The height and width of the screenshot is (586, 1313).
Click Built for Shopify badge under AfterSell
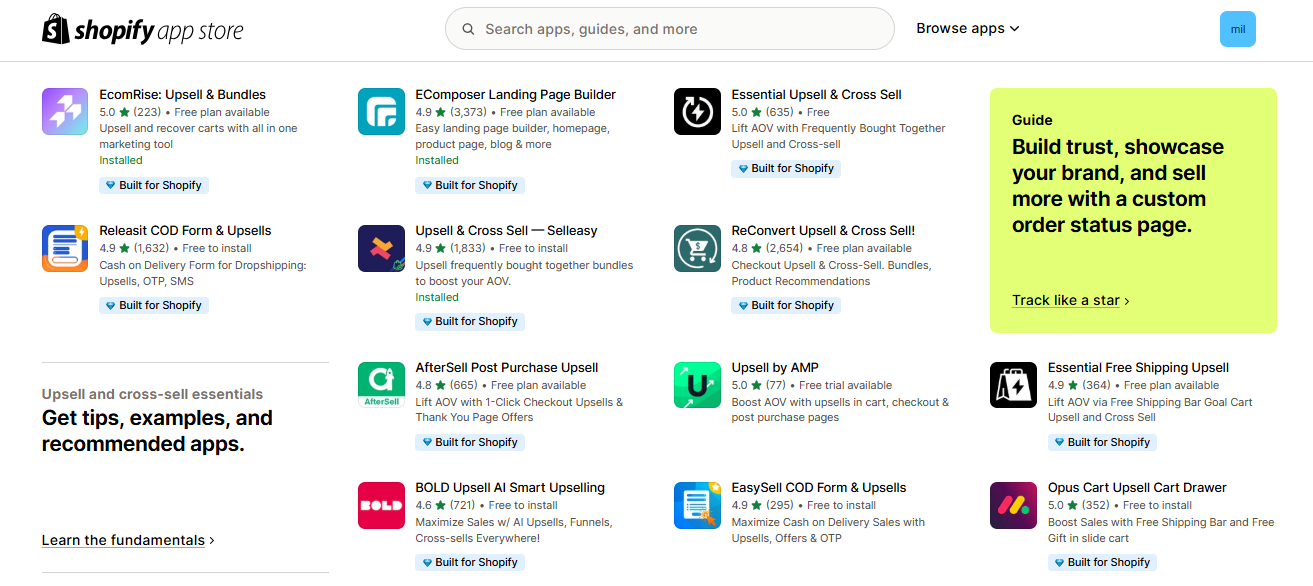pyautogui.click(x=470, y=442)
